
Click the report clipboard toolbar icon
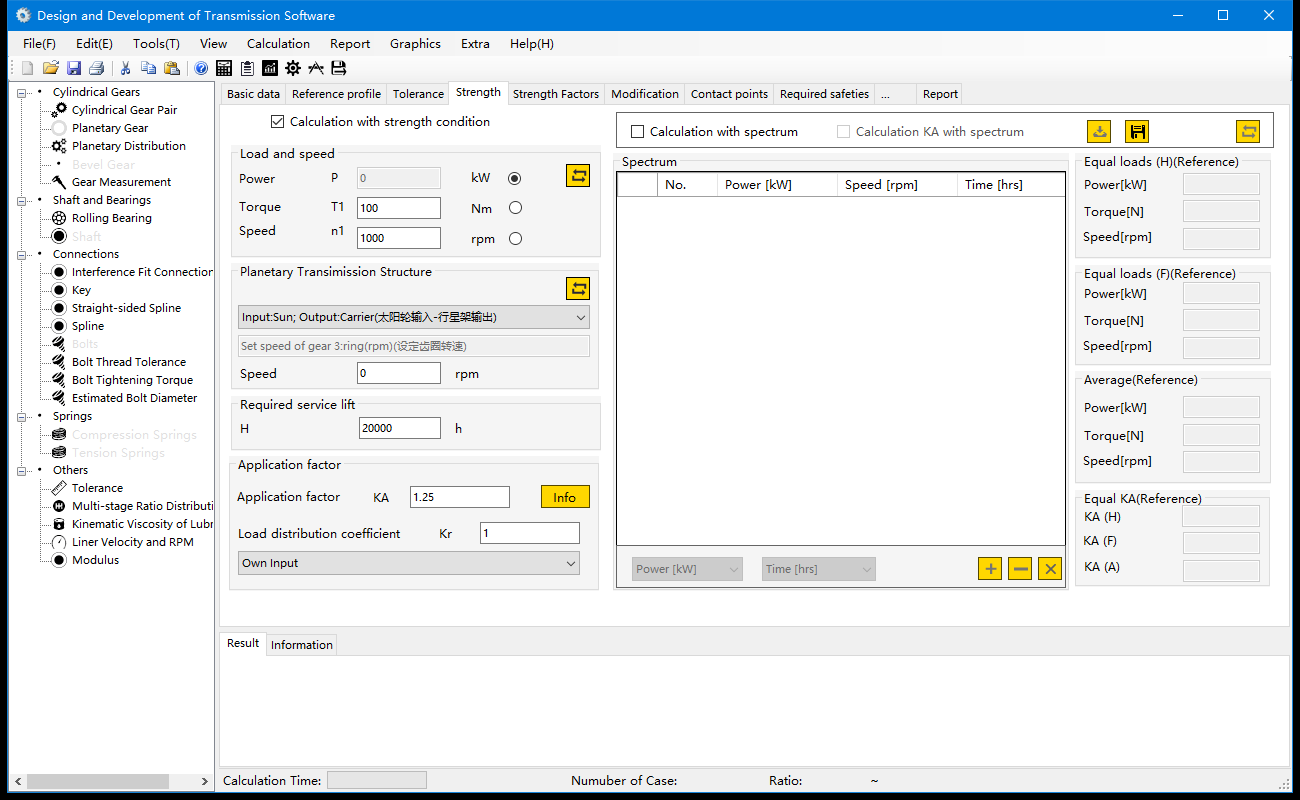tap(247, 68)
